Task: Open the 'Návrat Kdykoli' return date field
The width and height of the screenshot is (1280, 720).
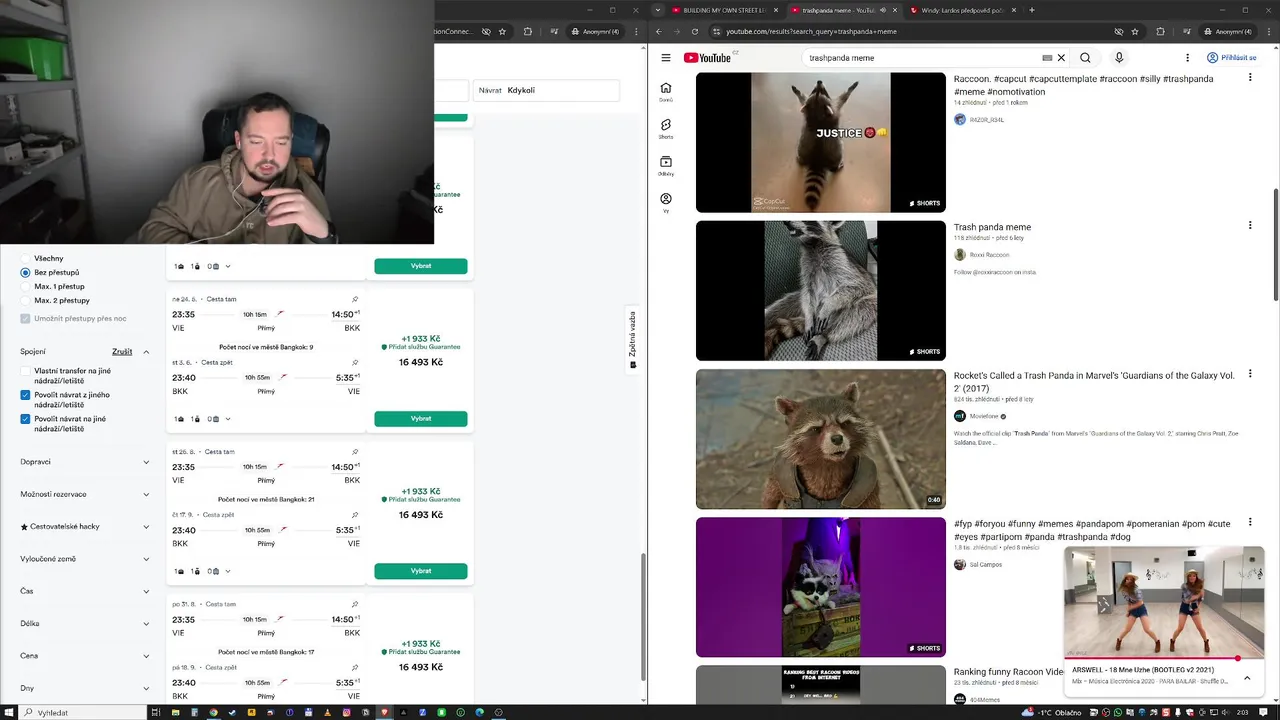Action: (547, 90)
